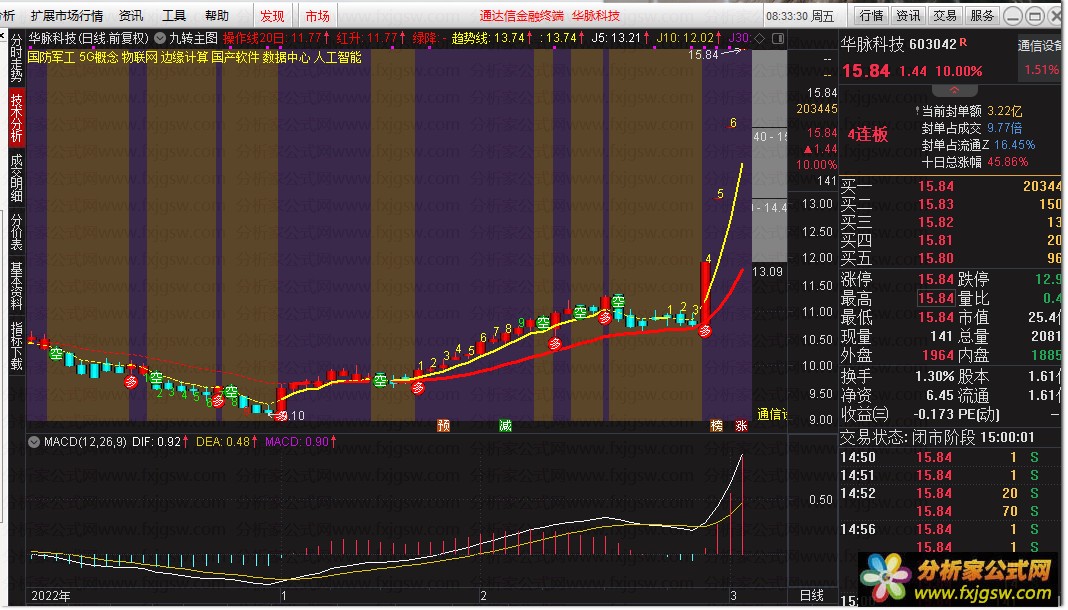This screenshot has height=610, width=1068.
Task: Select the 成交明细 sidebar tab
Action: click(x=16, y=177)
